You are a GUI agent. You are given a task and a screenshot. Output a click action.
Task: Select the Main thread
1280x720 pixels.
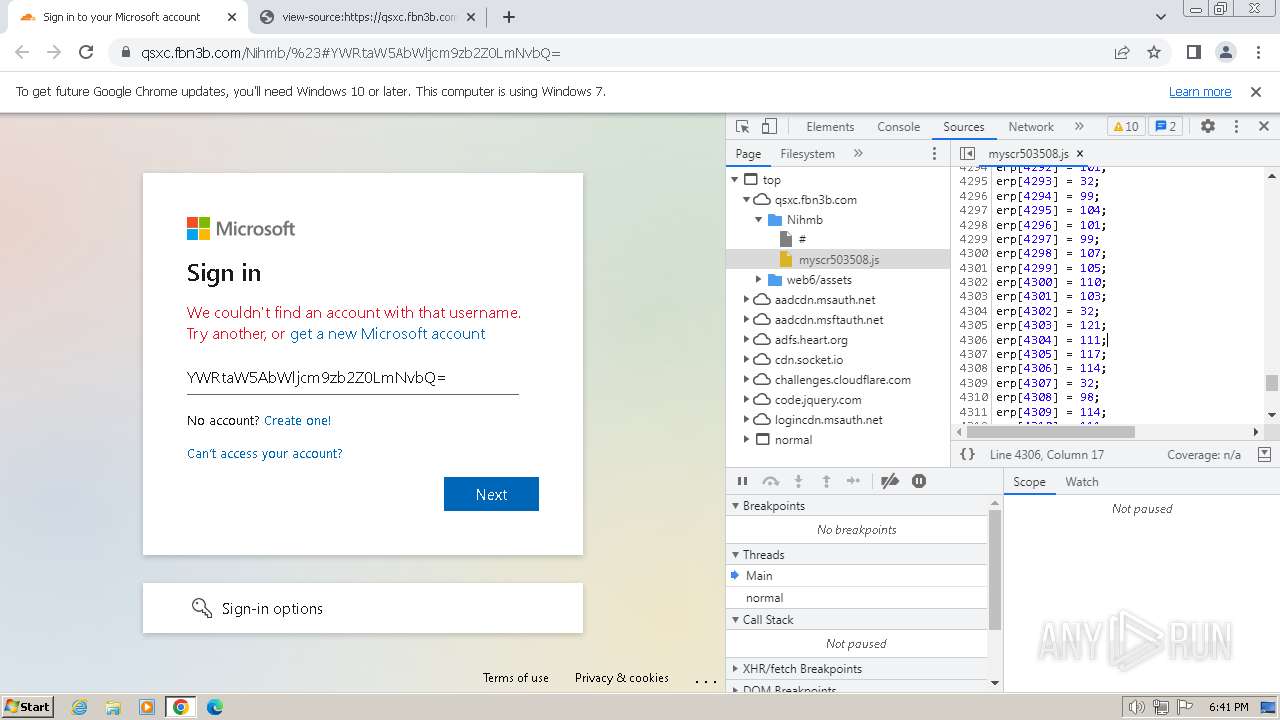coord(857,576)
